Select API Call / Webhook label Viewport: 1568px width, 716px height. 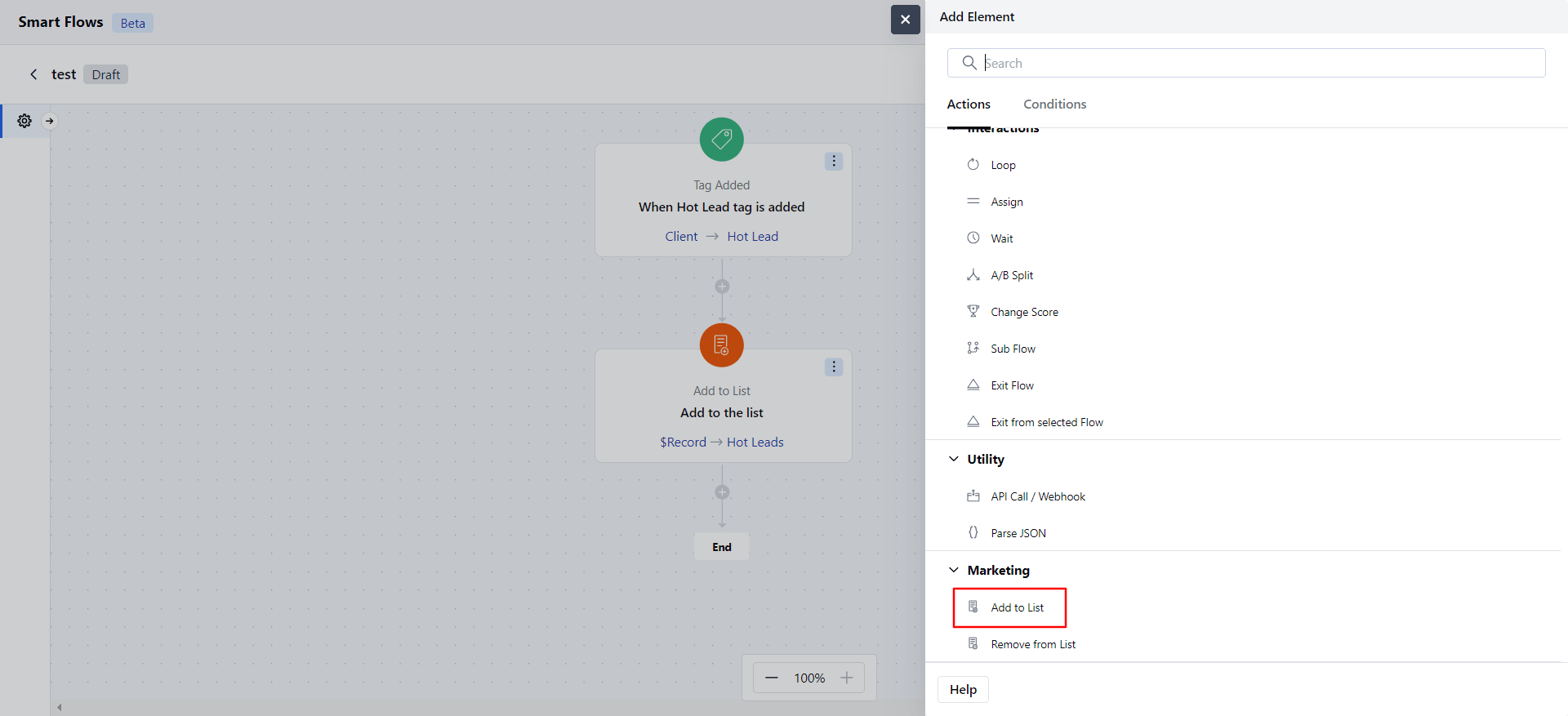(x=1038, y=496)
